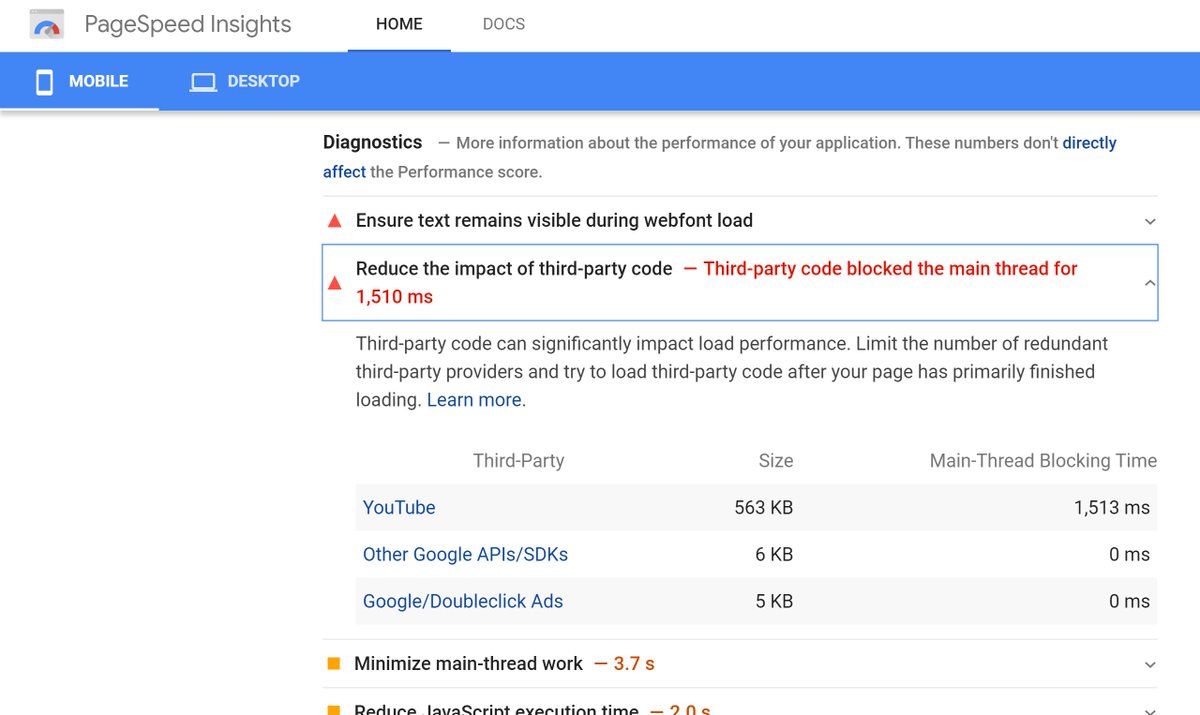Click the PageSpeed Insights logo icon

point(47,25)
